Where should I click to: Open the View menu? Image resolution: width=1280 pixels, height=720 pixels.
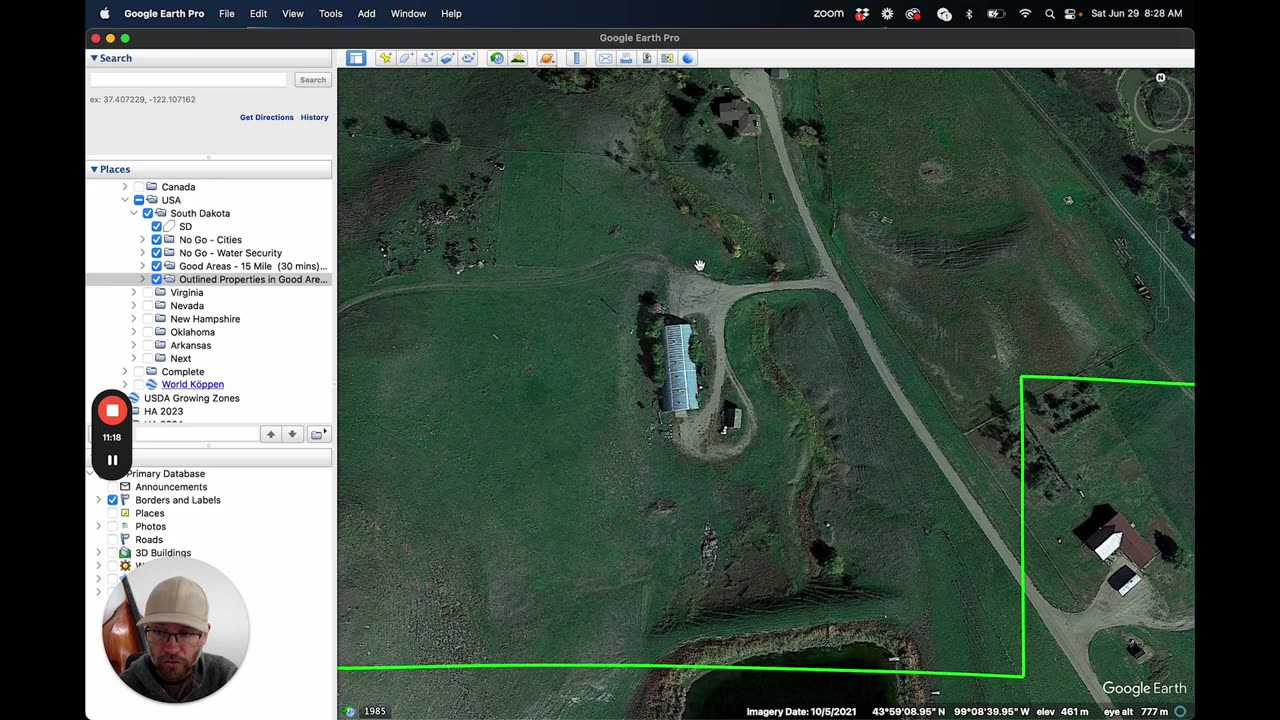coord(293,14)
